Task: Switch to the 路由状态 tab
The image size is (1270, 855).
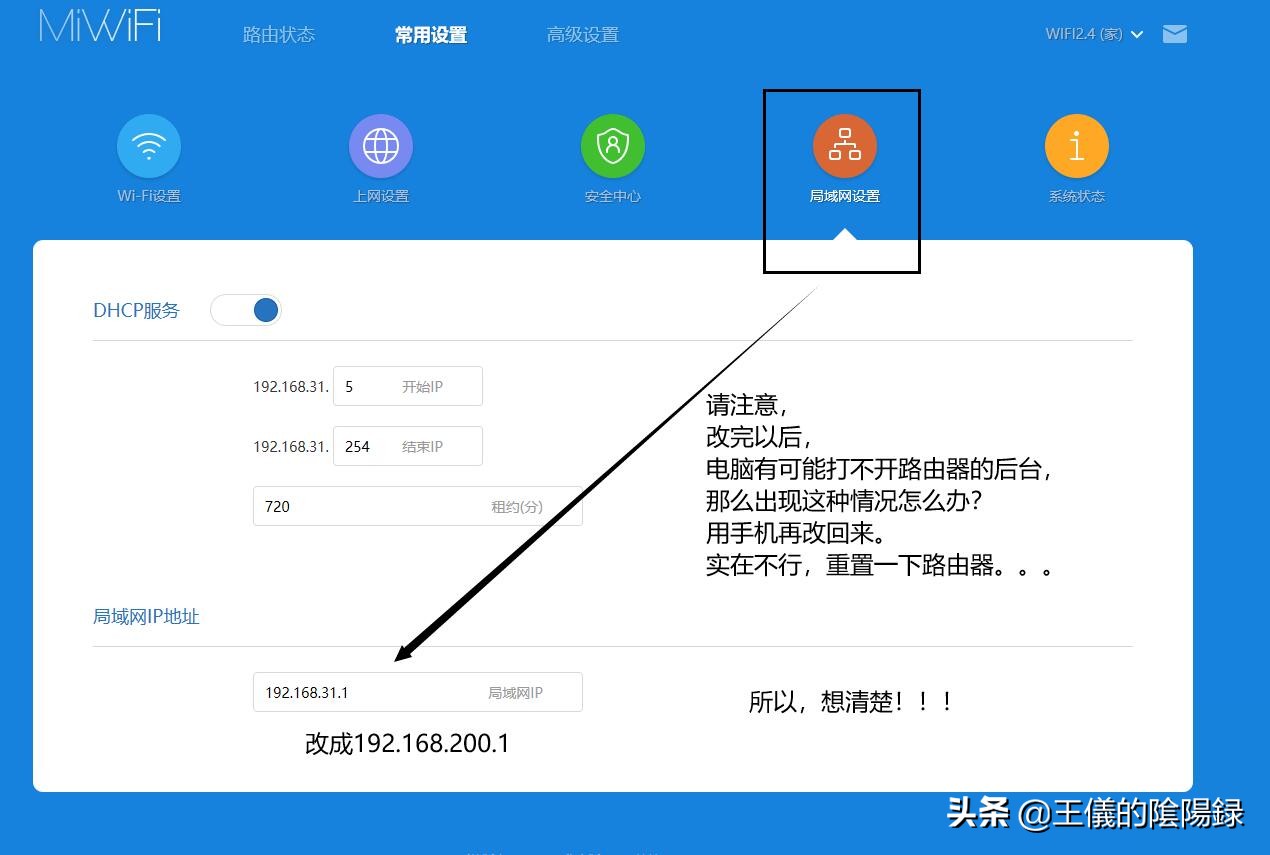Action: pyautogui.click(x=279, y=33)
